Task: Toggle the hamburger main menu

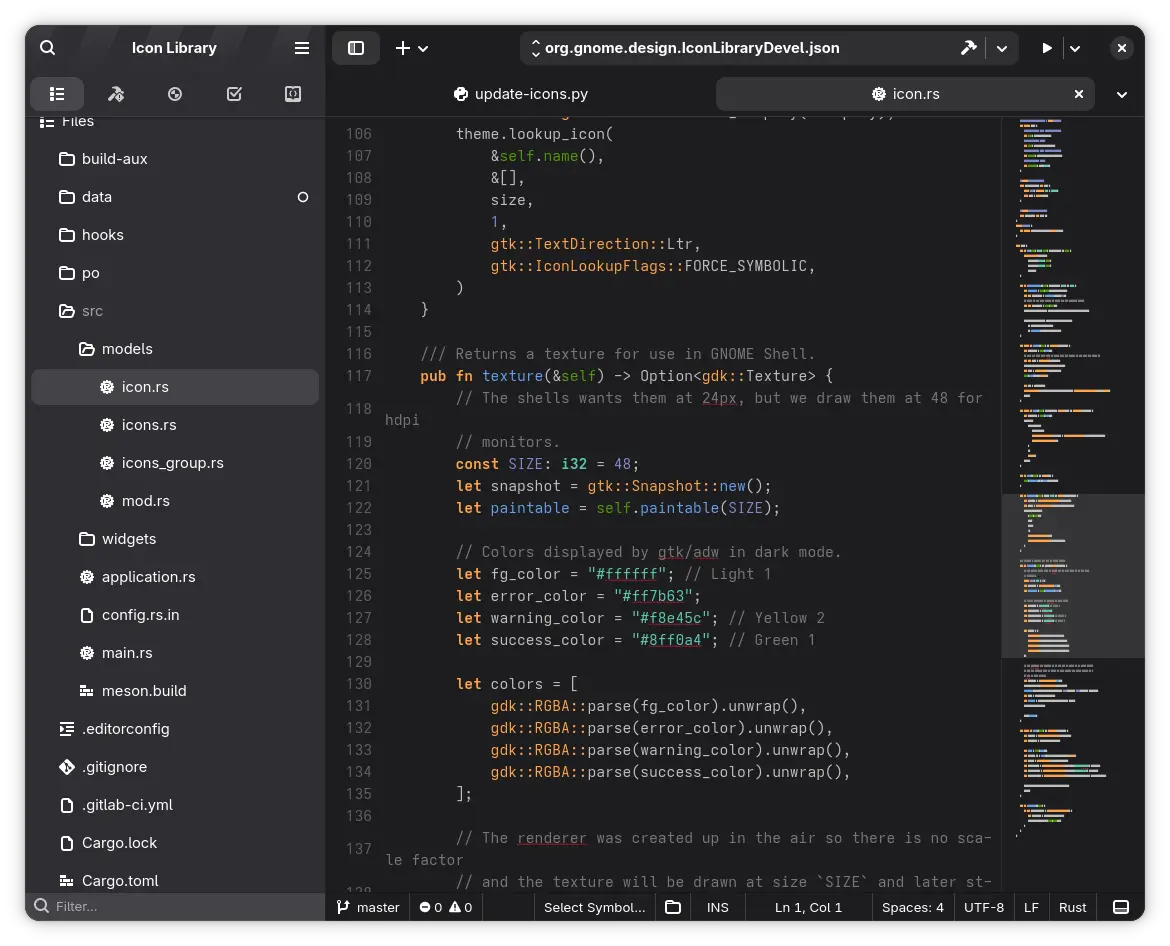Action: tap(301, 47)
